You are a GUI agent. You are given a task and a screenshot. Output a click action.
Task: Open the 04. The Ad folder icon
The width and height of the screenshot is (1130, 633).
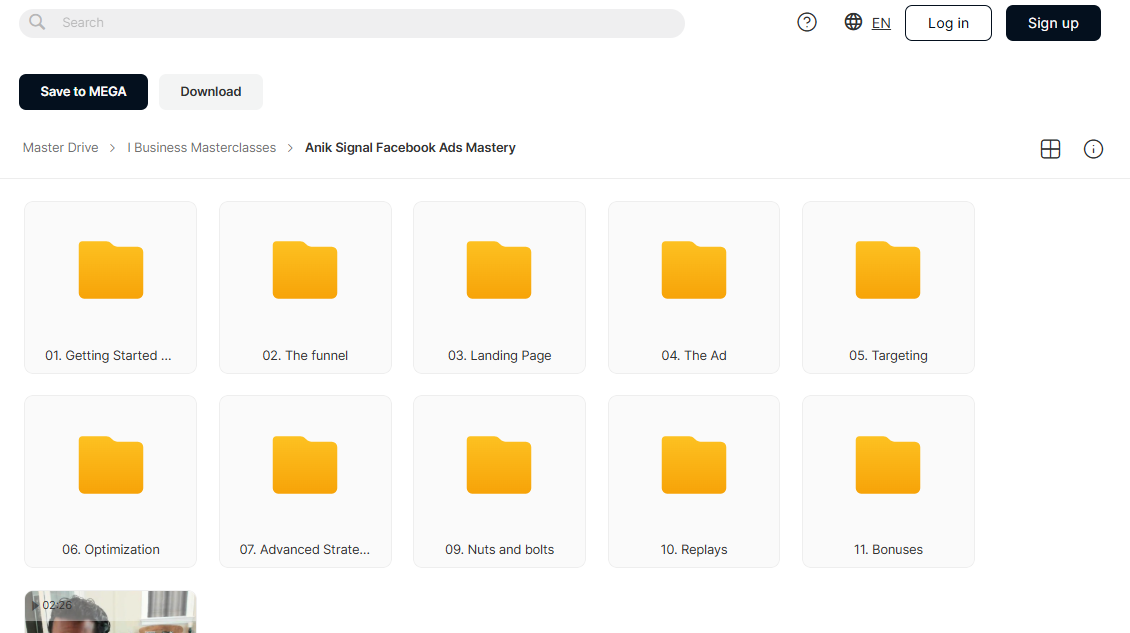694,270
